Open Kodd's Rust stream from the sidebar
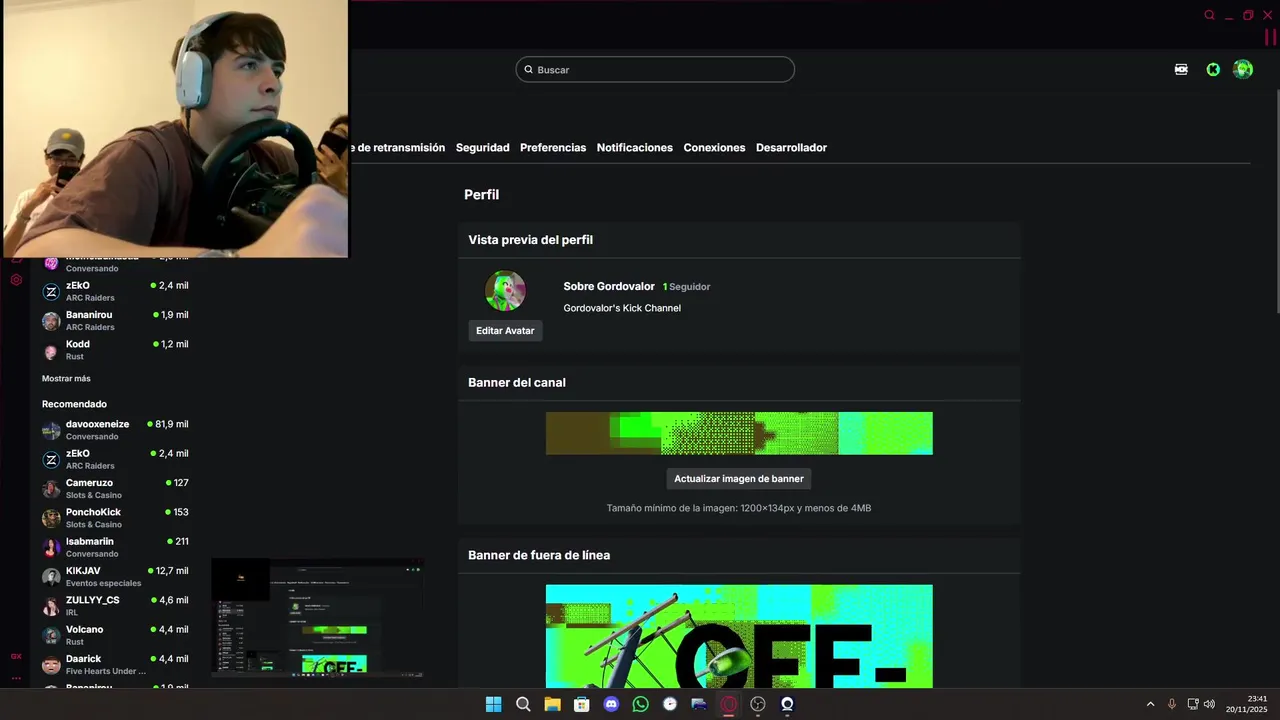 click(115, 350)
